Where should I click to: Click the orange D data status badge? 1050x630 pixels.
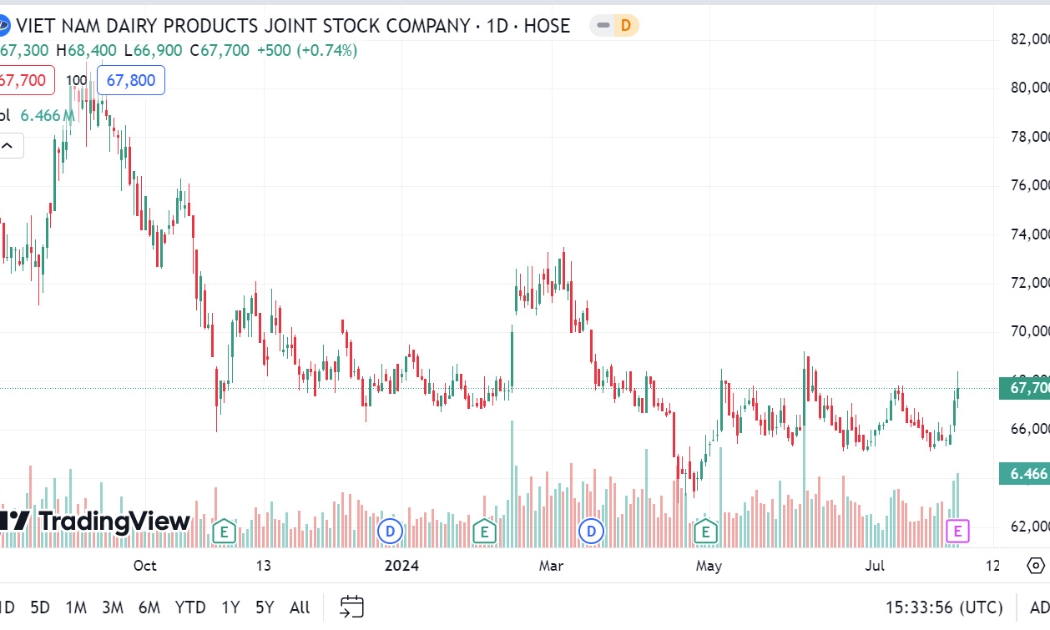(x=625, y=25)
